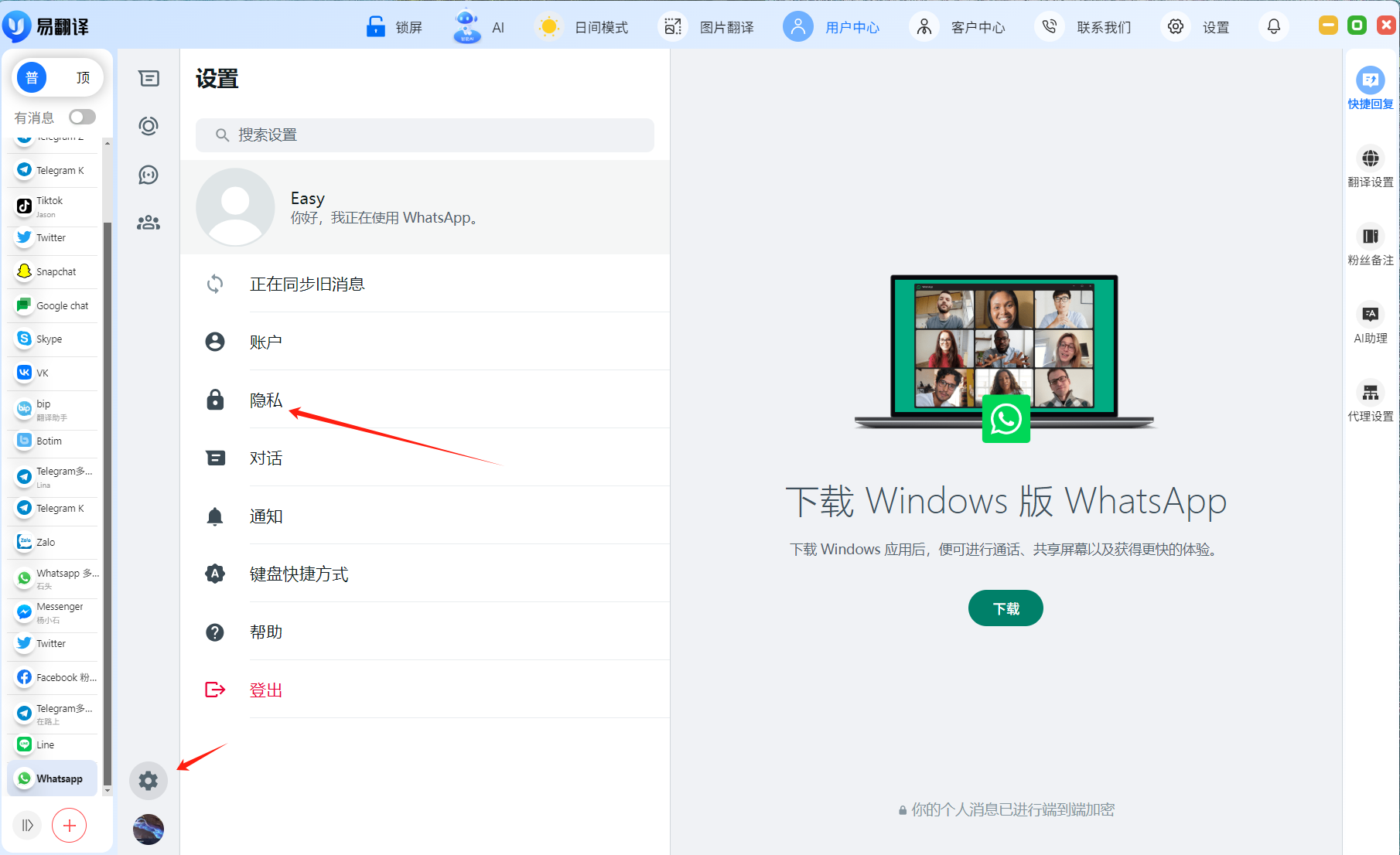Open 隐私 privacy settings
Image resolution: width=1400 pixels, height=855 pixels.
tap(425, 400)
